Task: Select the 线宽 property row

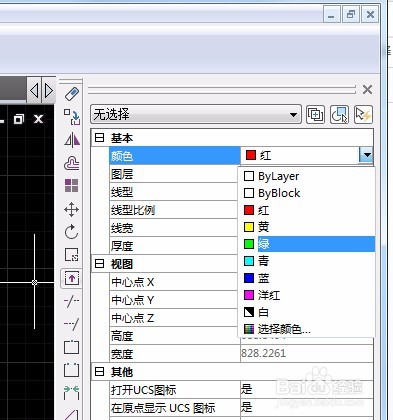Action: [173, 228]
